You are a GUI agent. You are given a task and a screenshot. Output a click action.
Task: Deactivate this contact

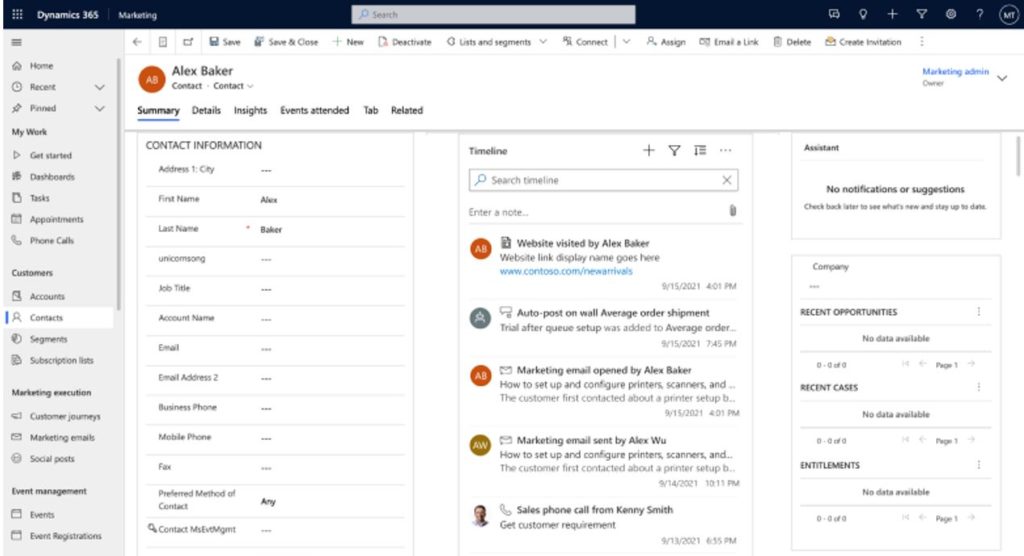point(404,42)
